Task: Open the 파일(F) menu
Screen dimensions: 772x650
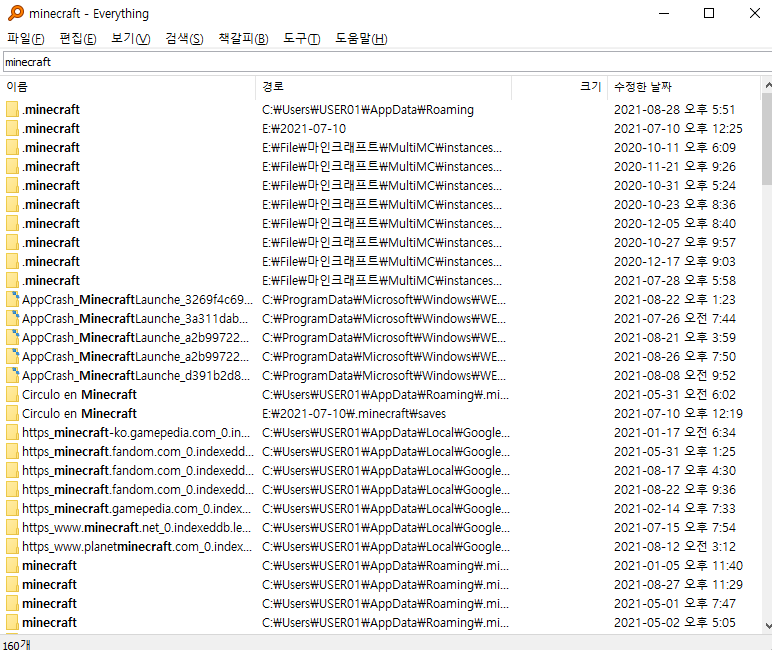Action: click(x=26, y=39)
